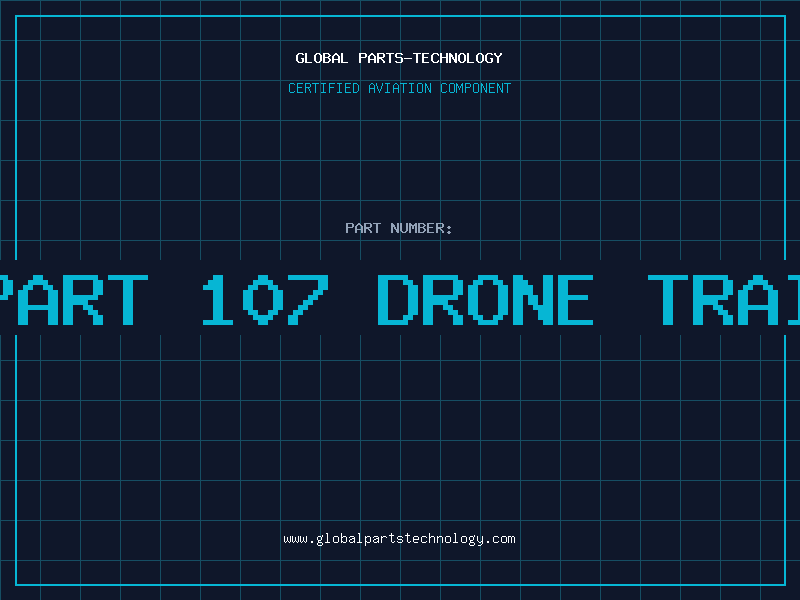Click the GLOBAL PARTS-TECHNOLOGY heading
Image resolution: width=800 pixels, height=600 pixels.
399,58
